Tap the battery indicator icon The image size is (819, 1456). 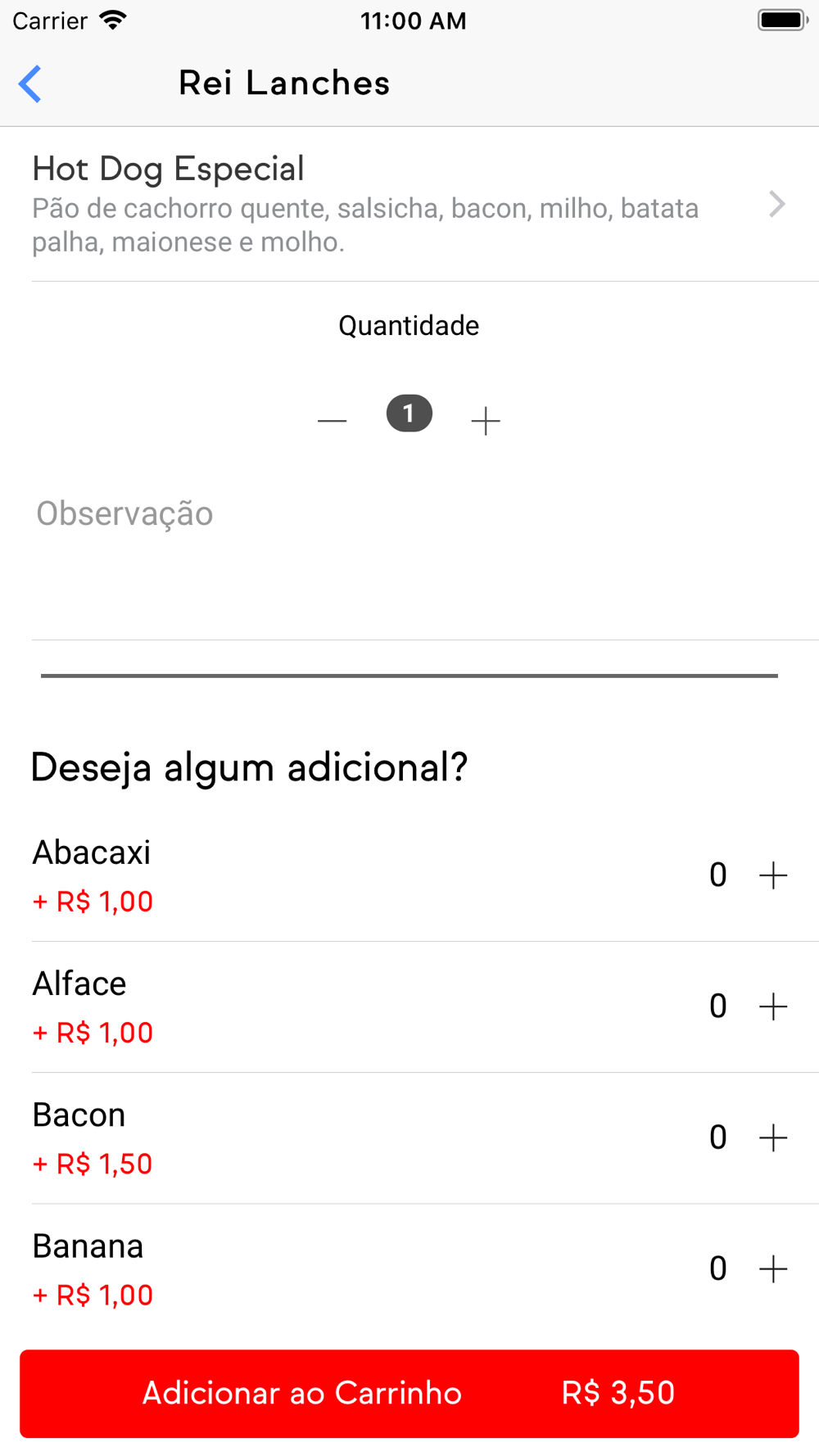tap(782, 20)
